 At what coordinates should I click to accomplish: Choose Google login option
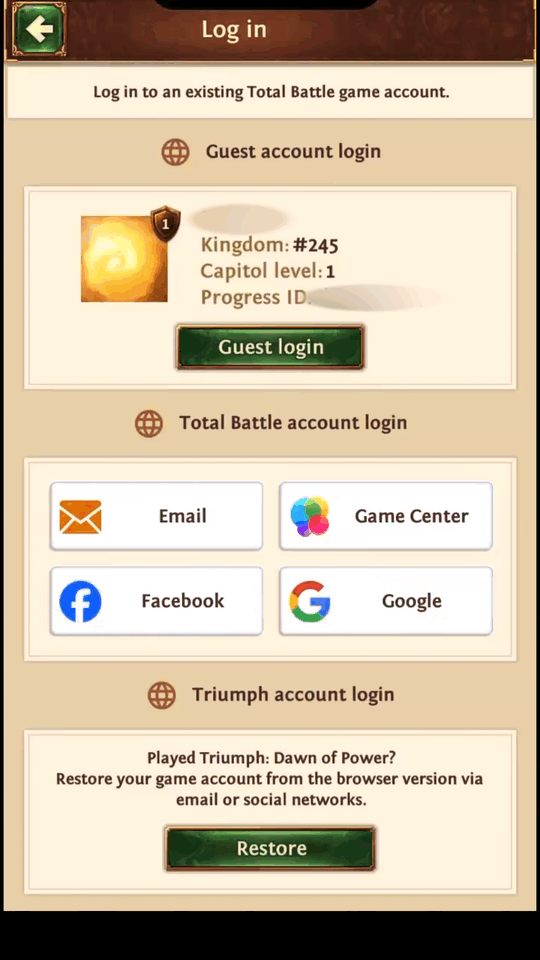pyautogui.click(x=386, y=601)
